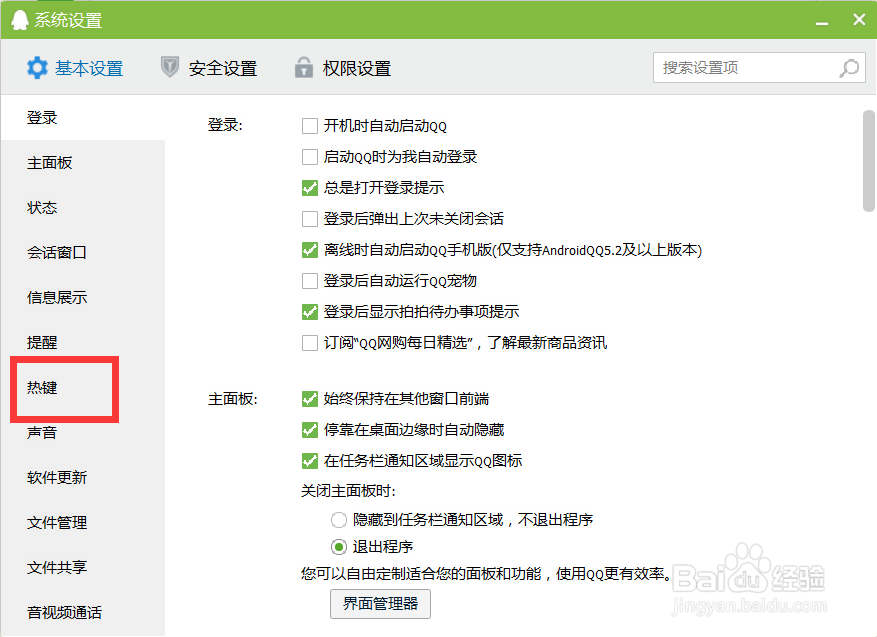Enable 开机时自动启动QQ checkbox
This screenshot has height=637, width=877.
tap(310, 126)
